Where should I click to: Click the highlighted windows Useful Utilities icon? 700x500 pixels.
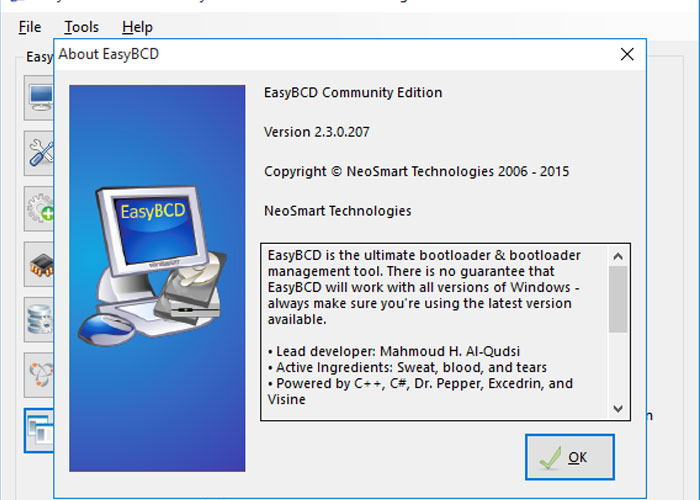pyautogui.click(x=39, y=430)
